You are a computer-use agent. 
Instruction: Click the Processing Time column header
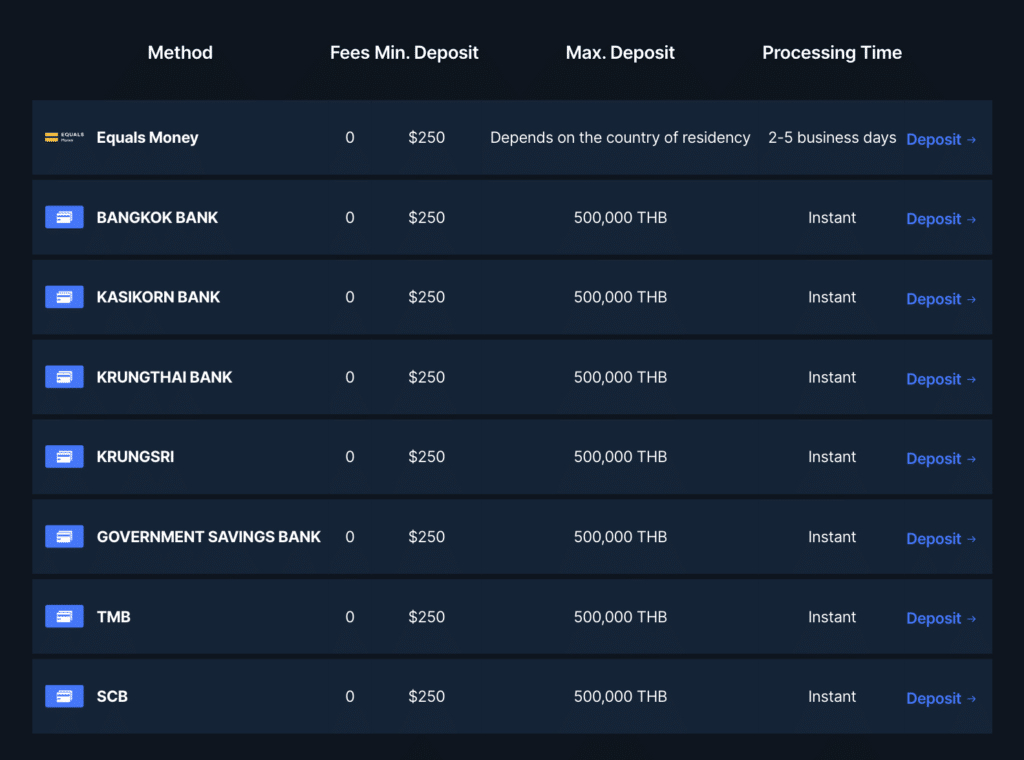click(832, 52)
